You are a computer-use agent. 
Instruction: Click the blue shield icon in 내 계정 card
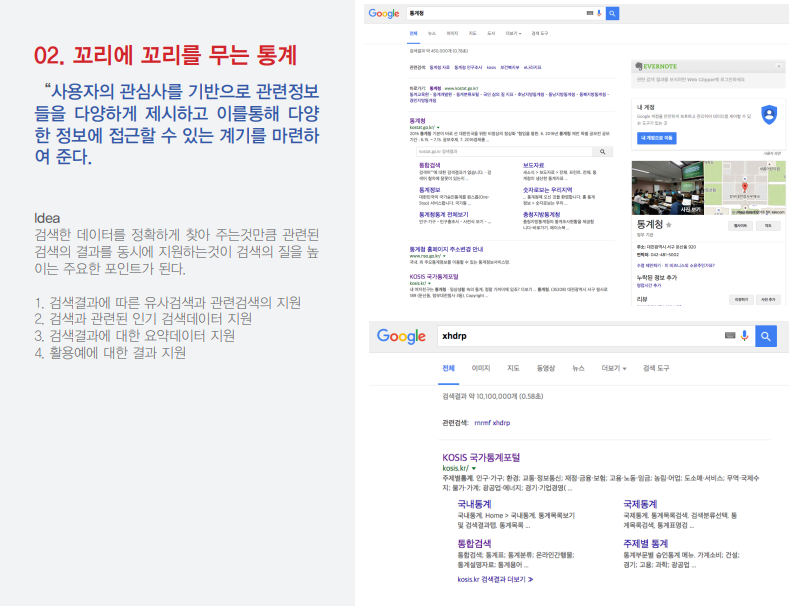(x=767, y=113)
